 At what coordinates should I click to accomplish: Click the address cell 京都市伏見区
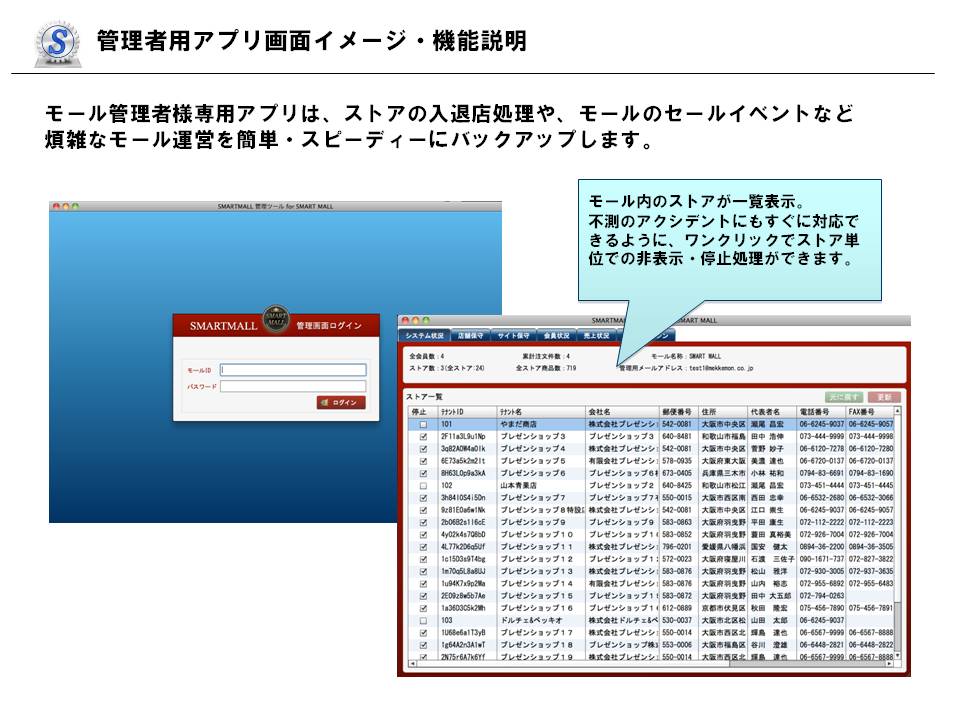click(723, 608)
